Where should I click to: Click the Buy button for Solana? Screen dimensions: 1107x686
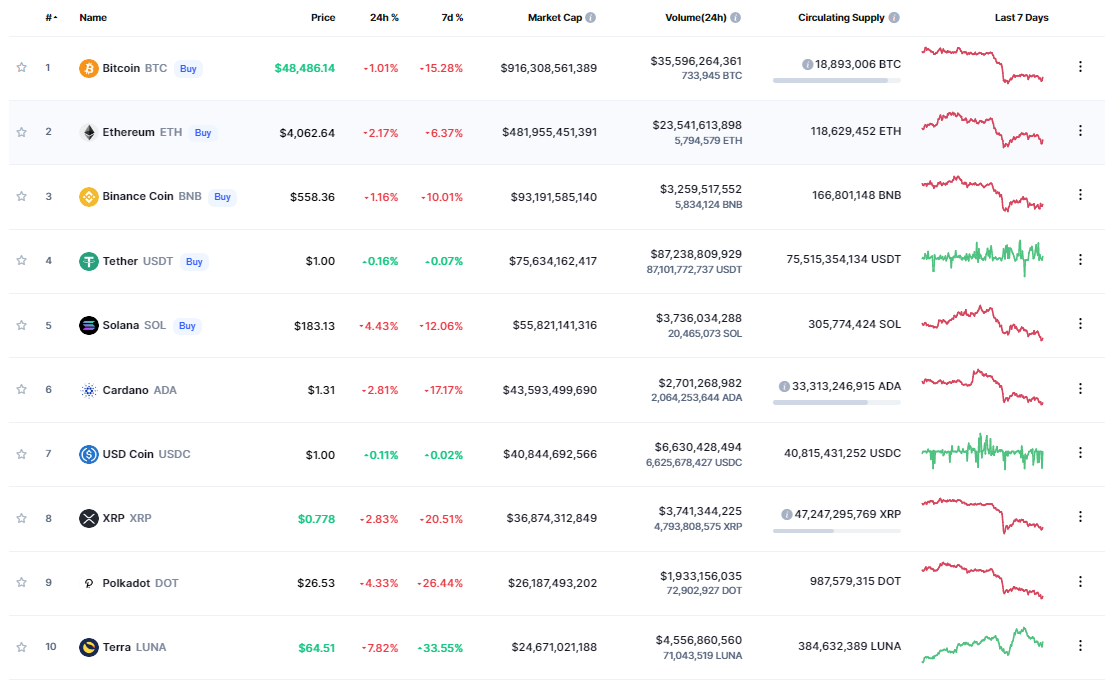[x=187, y=326]
